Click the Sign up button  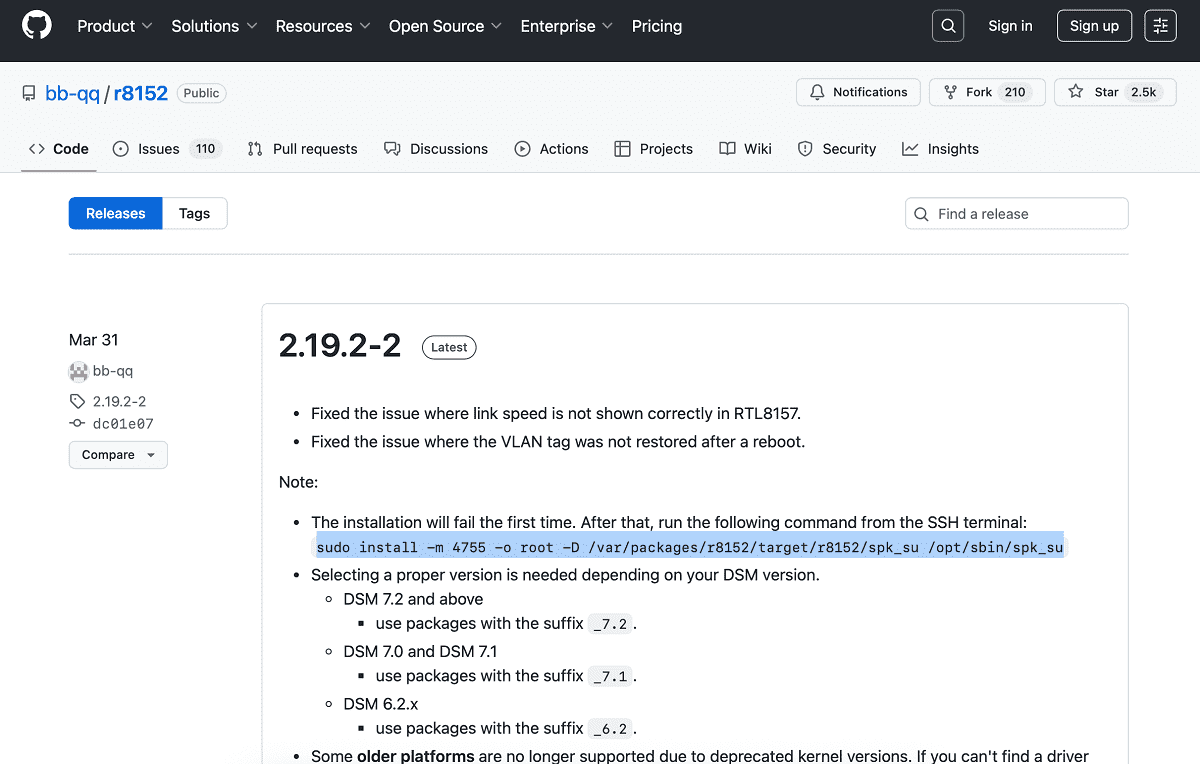coord(1094,26)
